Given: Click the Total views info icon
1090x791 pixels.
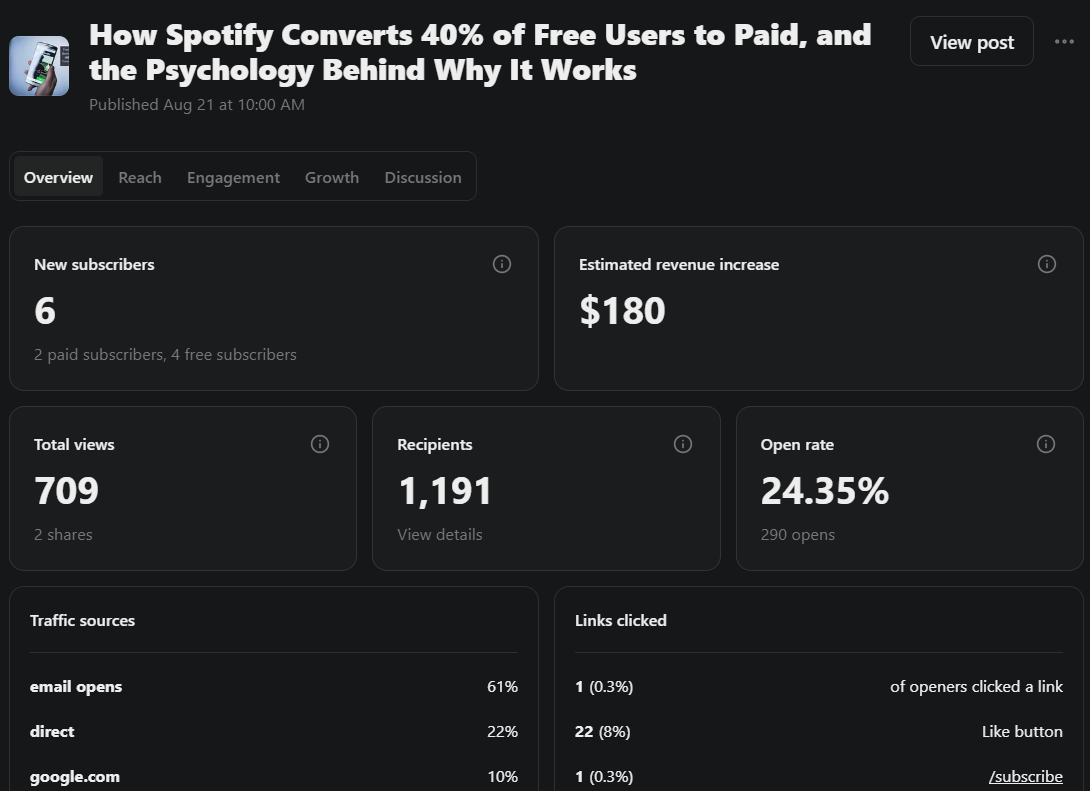Looking at the screenshot, I should click(320, 444).
